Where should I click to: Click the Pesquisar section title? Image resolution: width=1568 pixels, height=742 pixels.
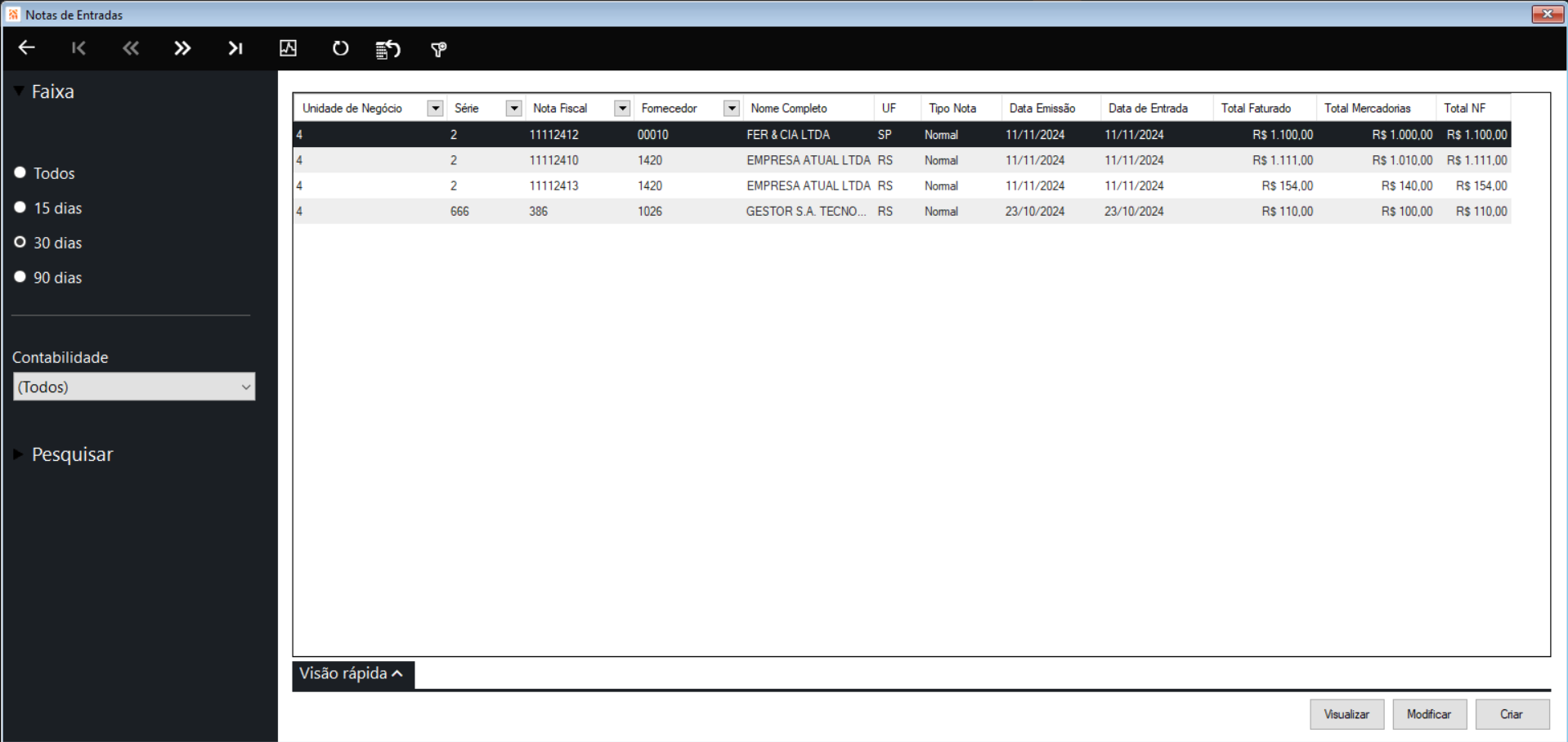73,454
